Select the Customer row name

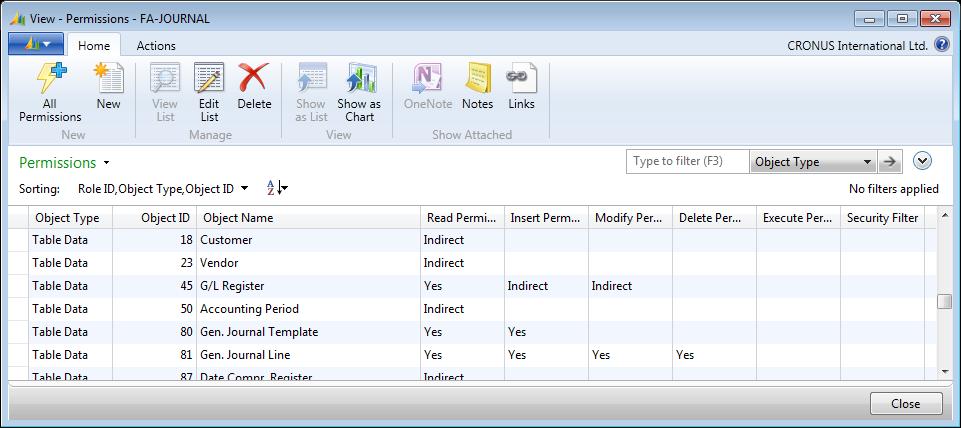[x=226, y=240]
